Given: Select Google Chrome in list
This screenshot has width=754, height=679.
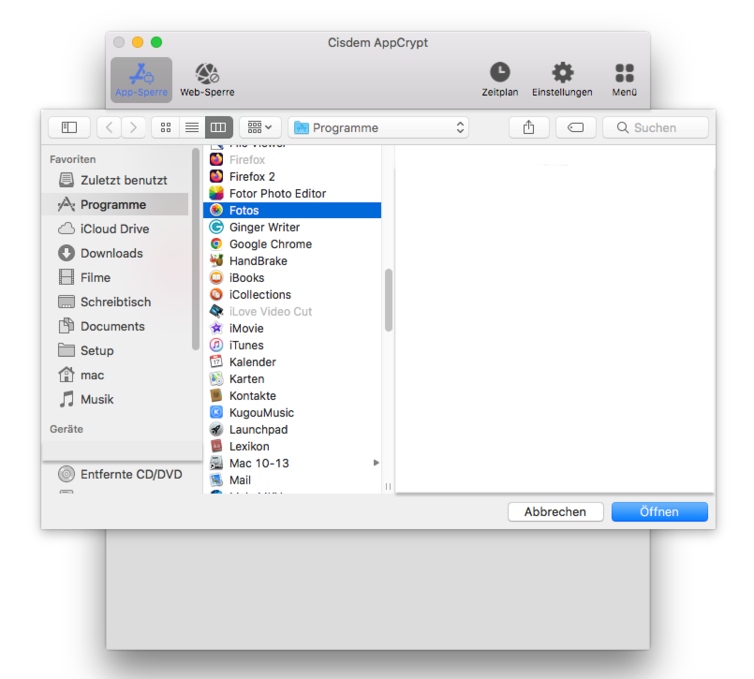Looking at the screenshot, I should [292, 244].
